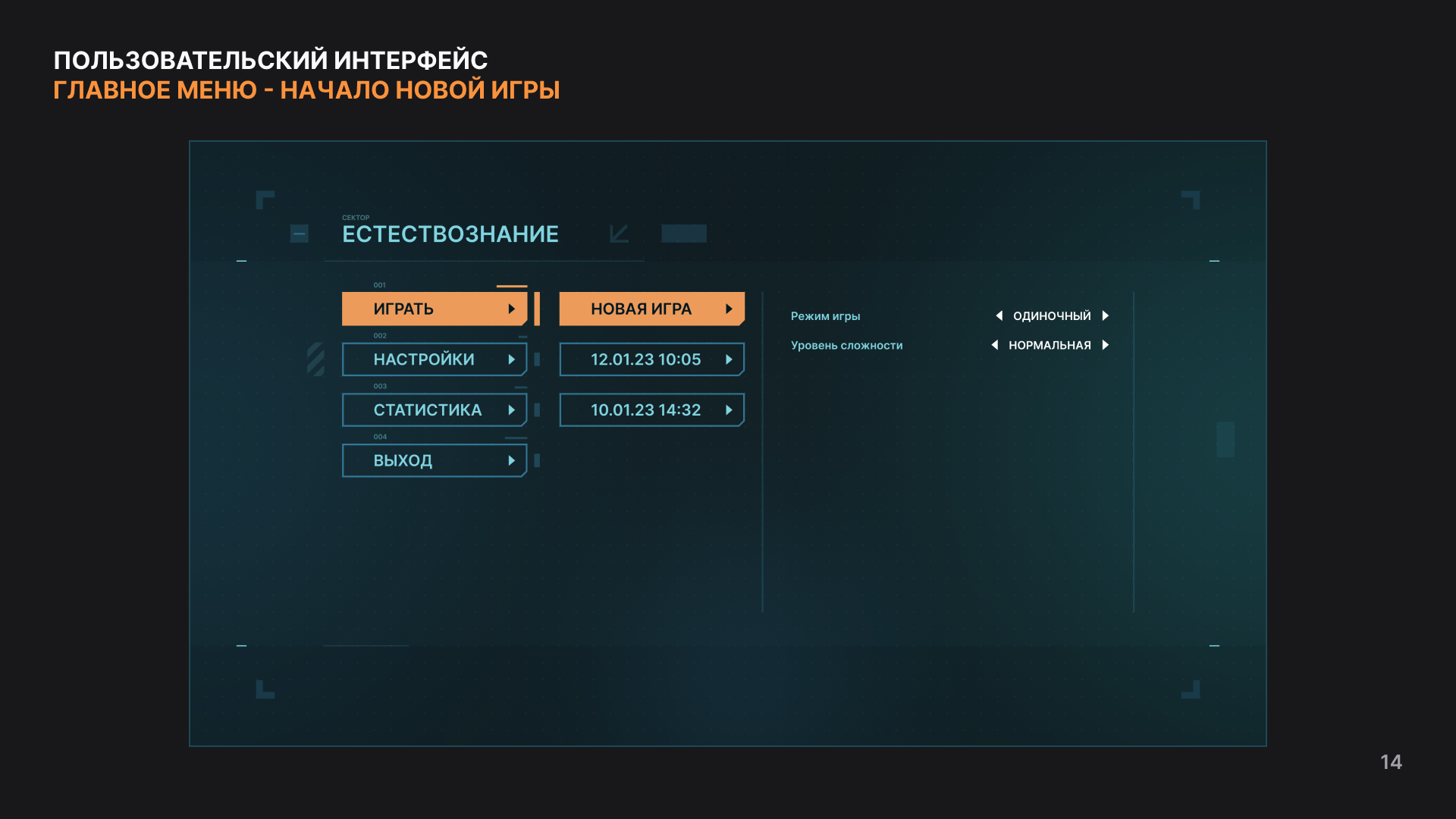Click the scrollbar handle on right edge
Image resolution: width=1456 pixels, height=819 pixels.
point(1225,440)
